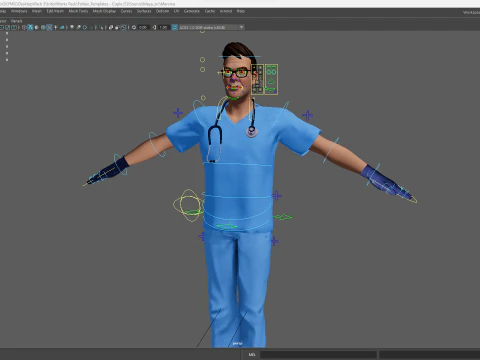
Task: Open the Edit Mesh menu
Action: [55, 11]
